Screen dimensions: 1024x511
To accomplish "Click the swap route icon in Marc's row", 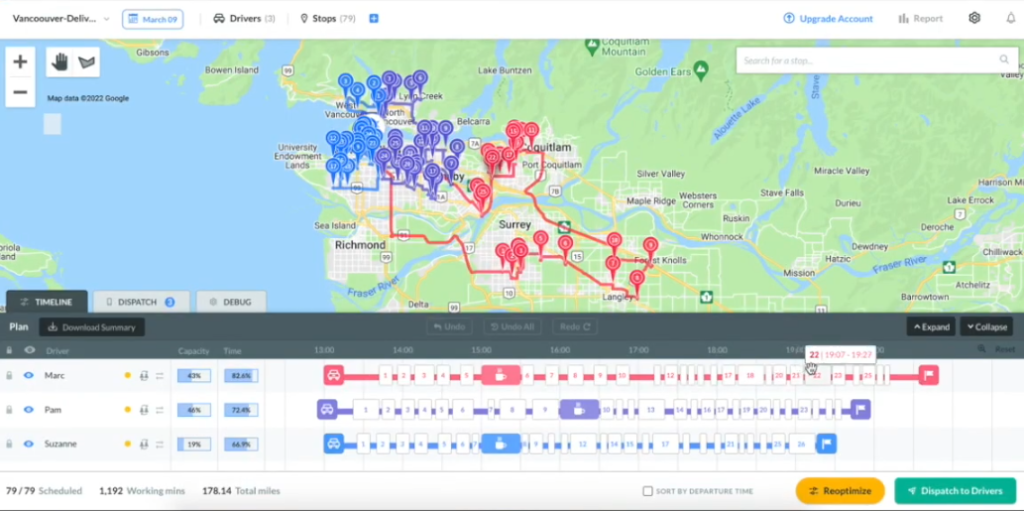I will [x=160, y=376].
